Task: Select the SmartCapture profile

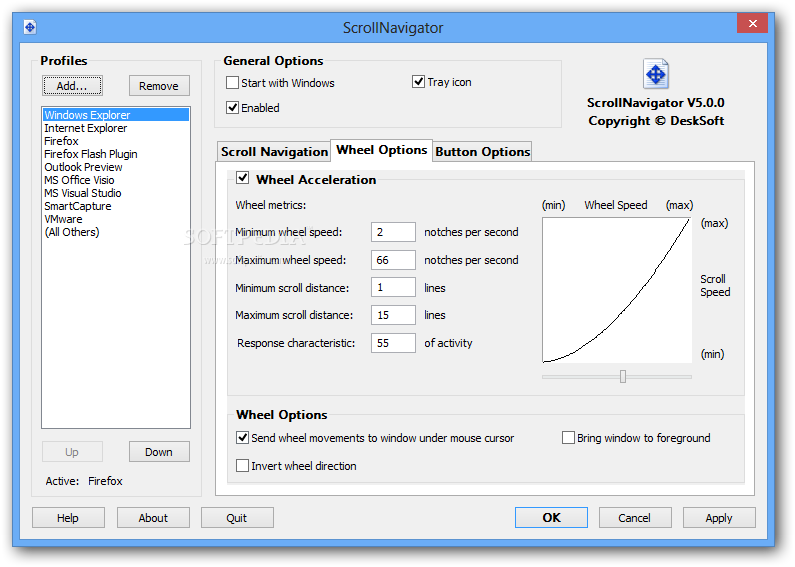Action: pyautogui.click(x=116, y=206)
